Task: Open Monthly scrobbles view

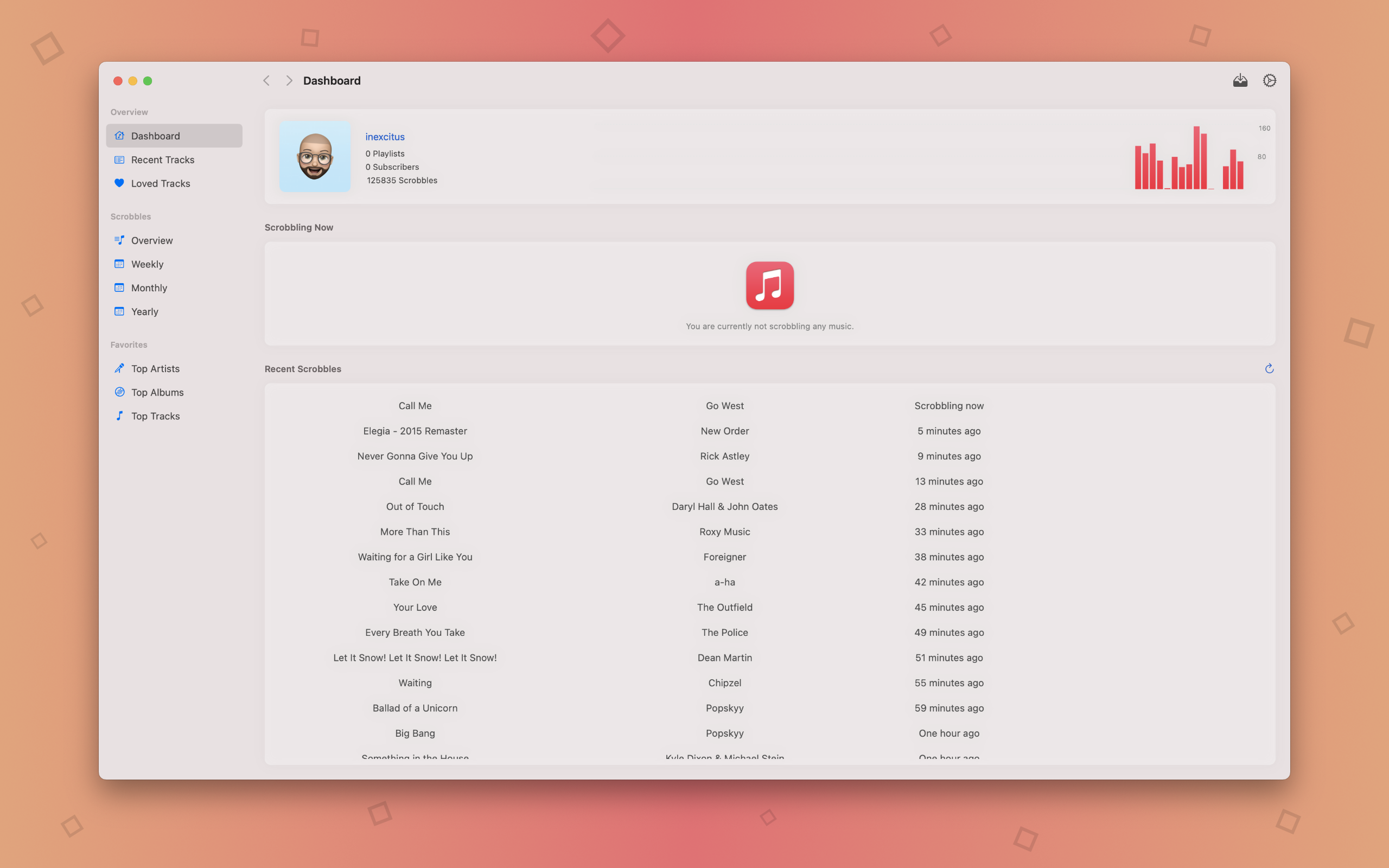Action: tap(174, 288)
